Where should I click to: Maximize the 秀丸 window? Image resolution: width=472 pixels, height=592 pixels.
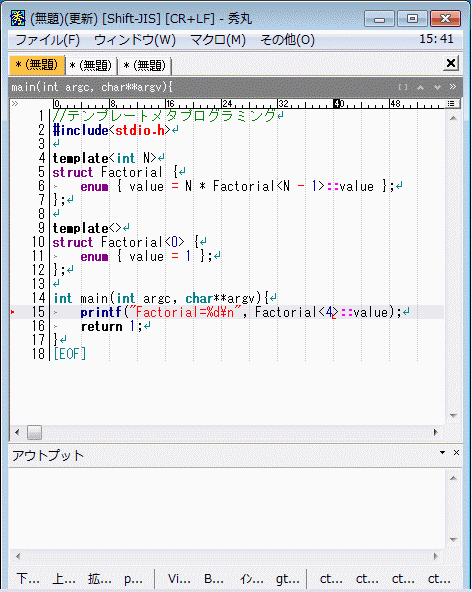click(412, 18)
